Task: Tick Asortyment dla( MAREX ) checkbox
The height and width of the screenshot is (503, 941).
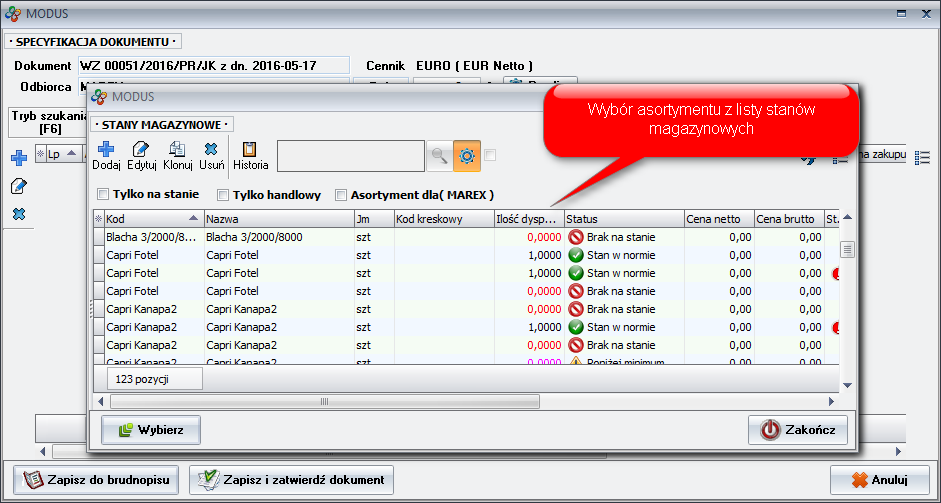Action: point(341,195)
